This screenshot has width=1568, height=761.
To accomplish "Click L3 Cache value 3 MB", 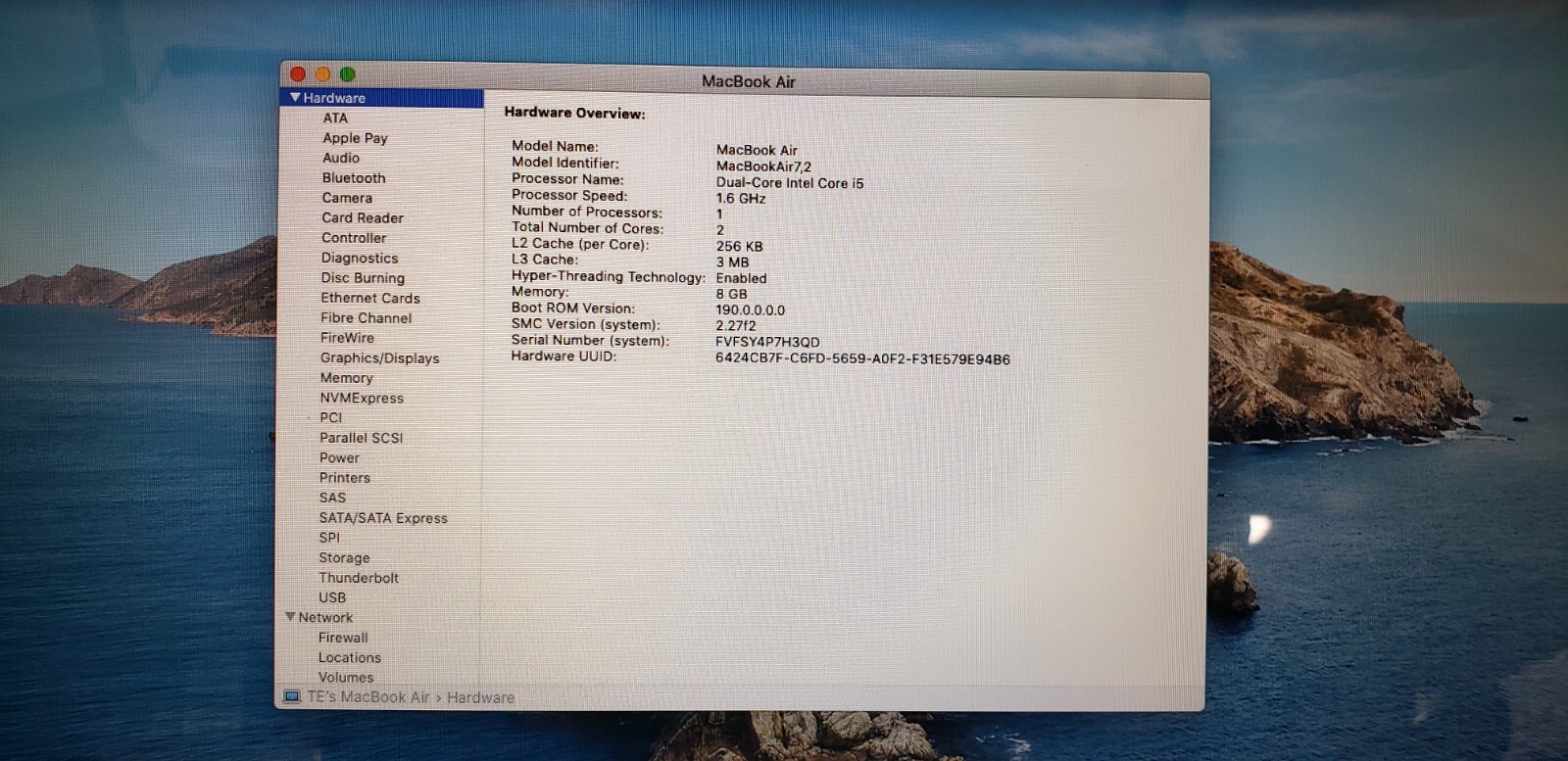I will [x=732, y=262].
